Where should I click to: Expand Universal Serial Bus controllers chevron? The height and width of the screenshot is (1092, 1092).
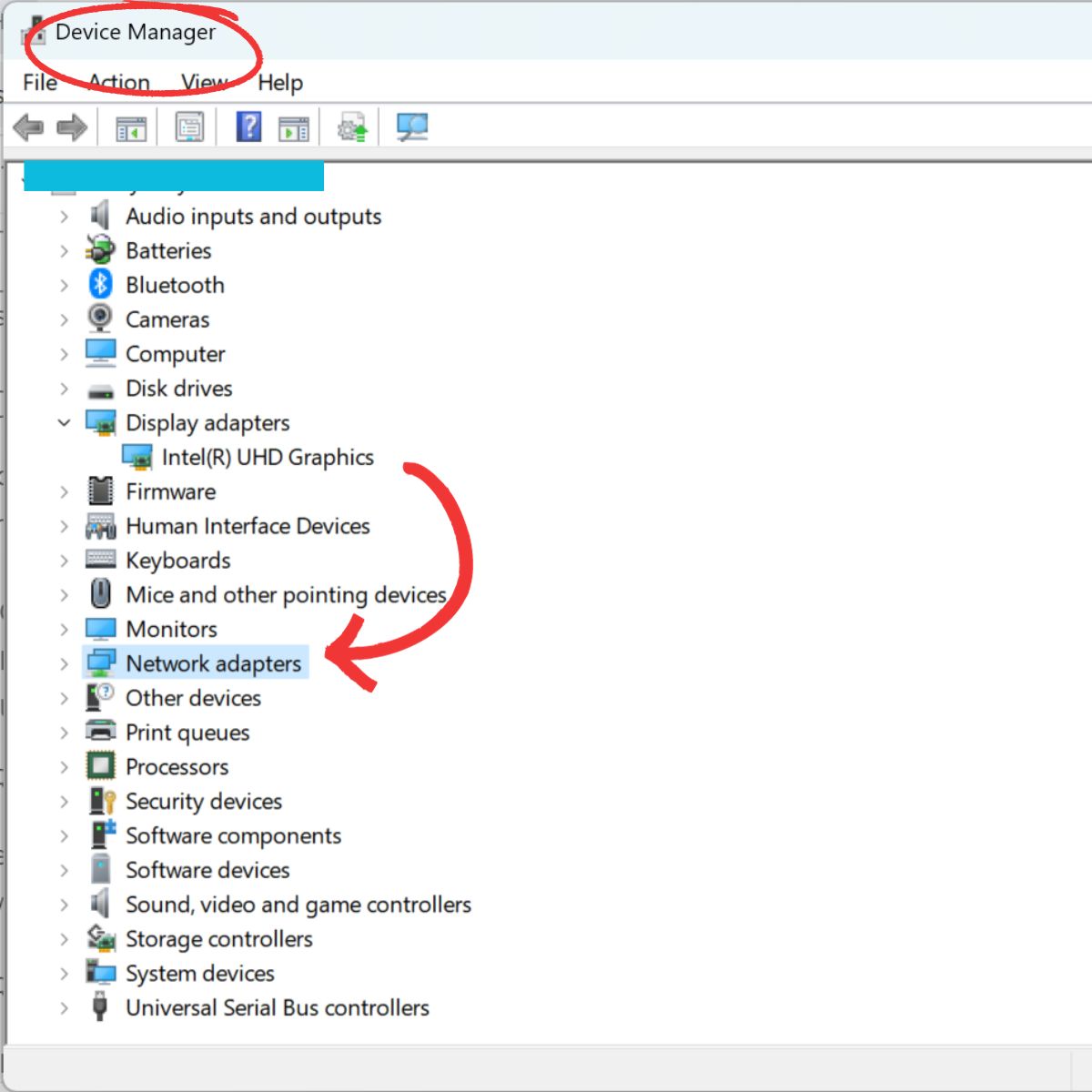coord(64,1008)
